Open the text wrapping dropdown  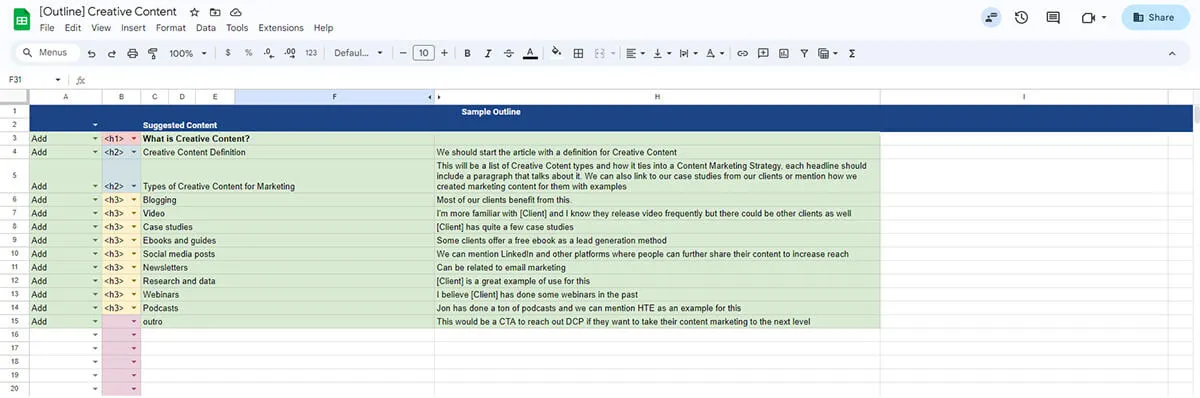click(x=688, y=53)
